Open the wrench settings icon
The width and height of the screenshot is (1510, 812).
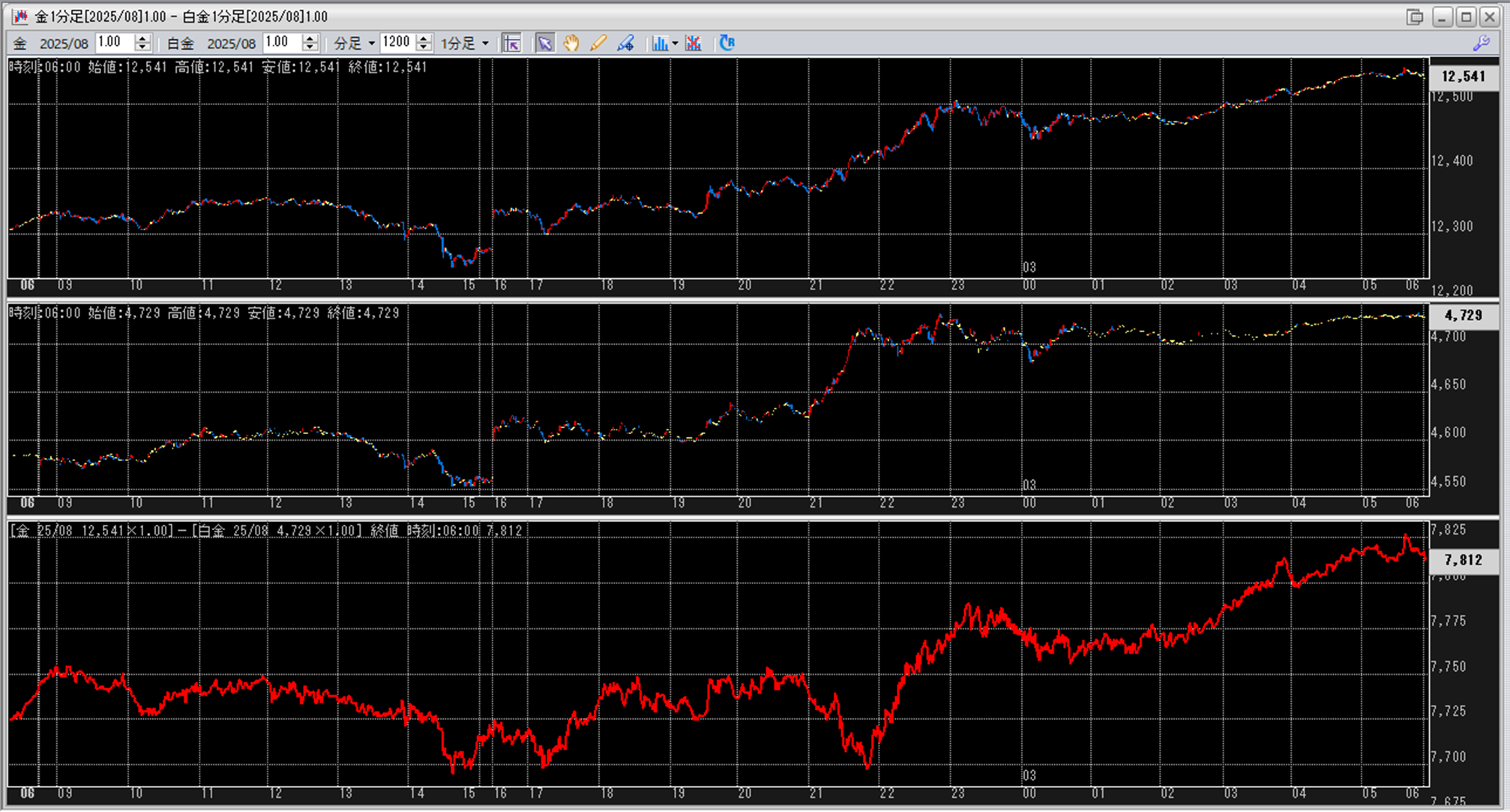[x=1482, y=43]
